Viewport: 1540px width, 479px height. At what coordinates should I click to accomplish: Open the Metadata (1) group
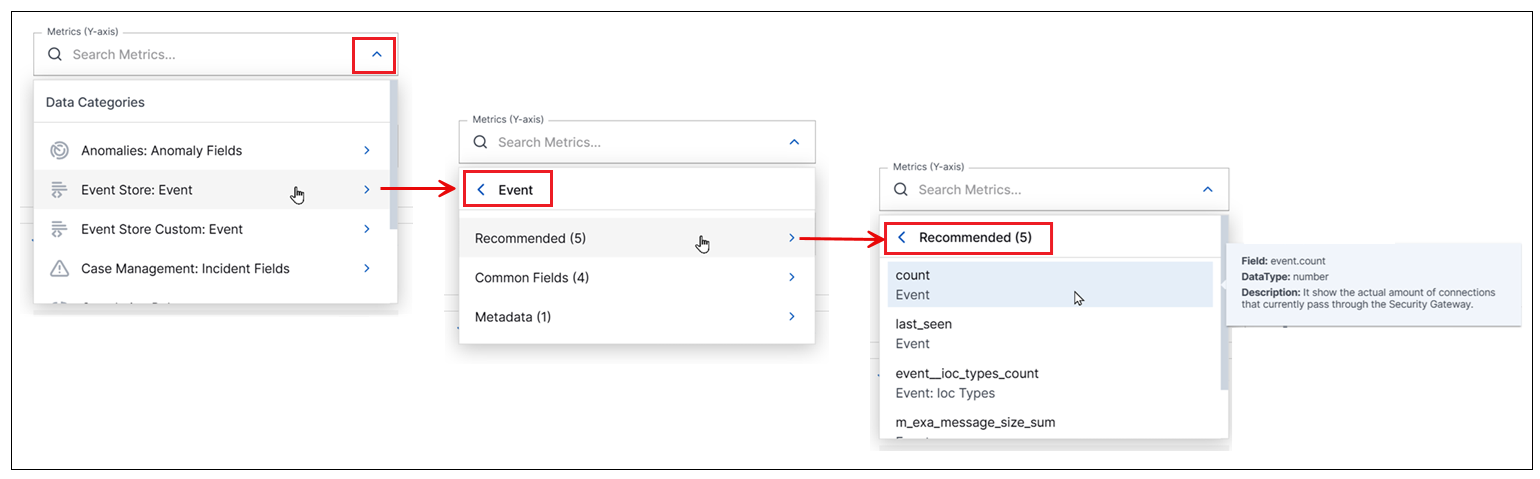(x=637, y=317)
